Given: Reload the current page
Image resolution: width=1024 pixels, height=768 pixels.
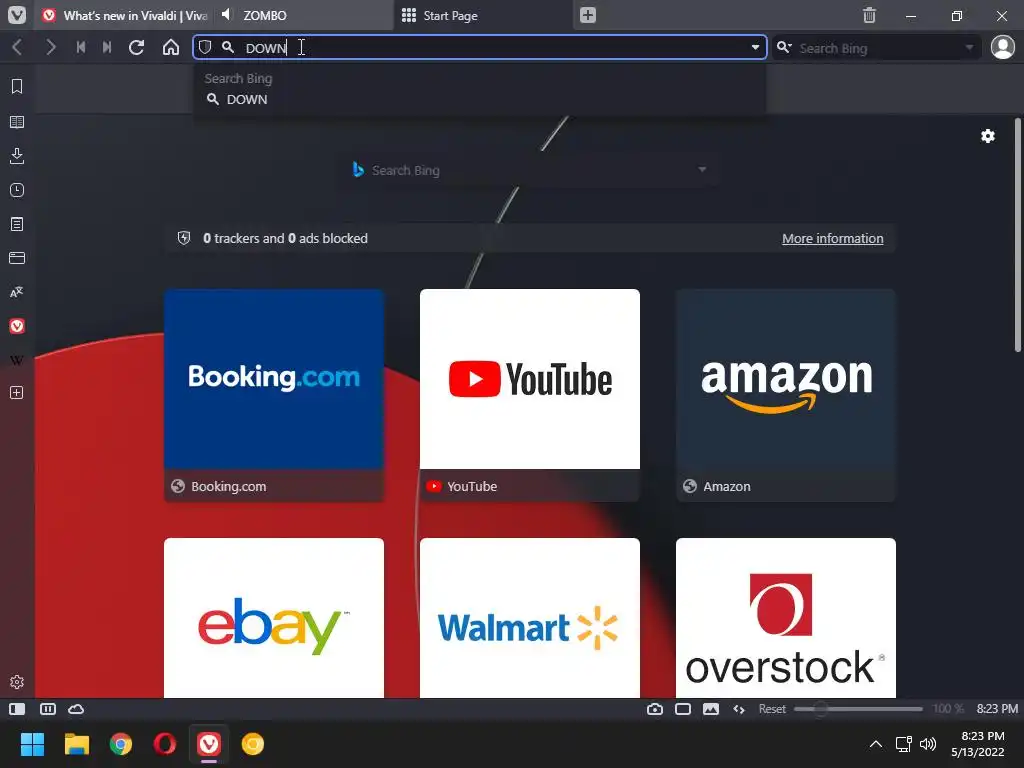Looking at the screenshot, I should coord(136,47).
